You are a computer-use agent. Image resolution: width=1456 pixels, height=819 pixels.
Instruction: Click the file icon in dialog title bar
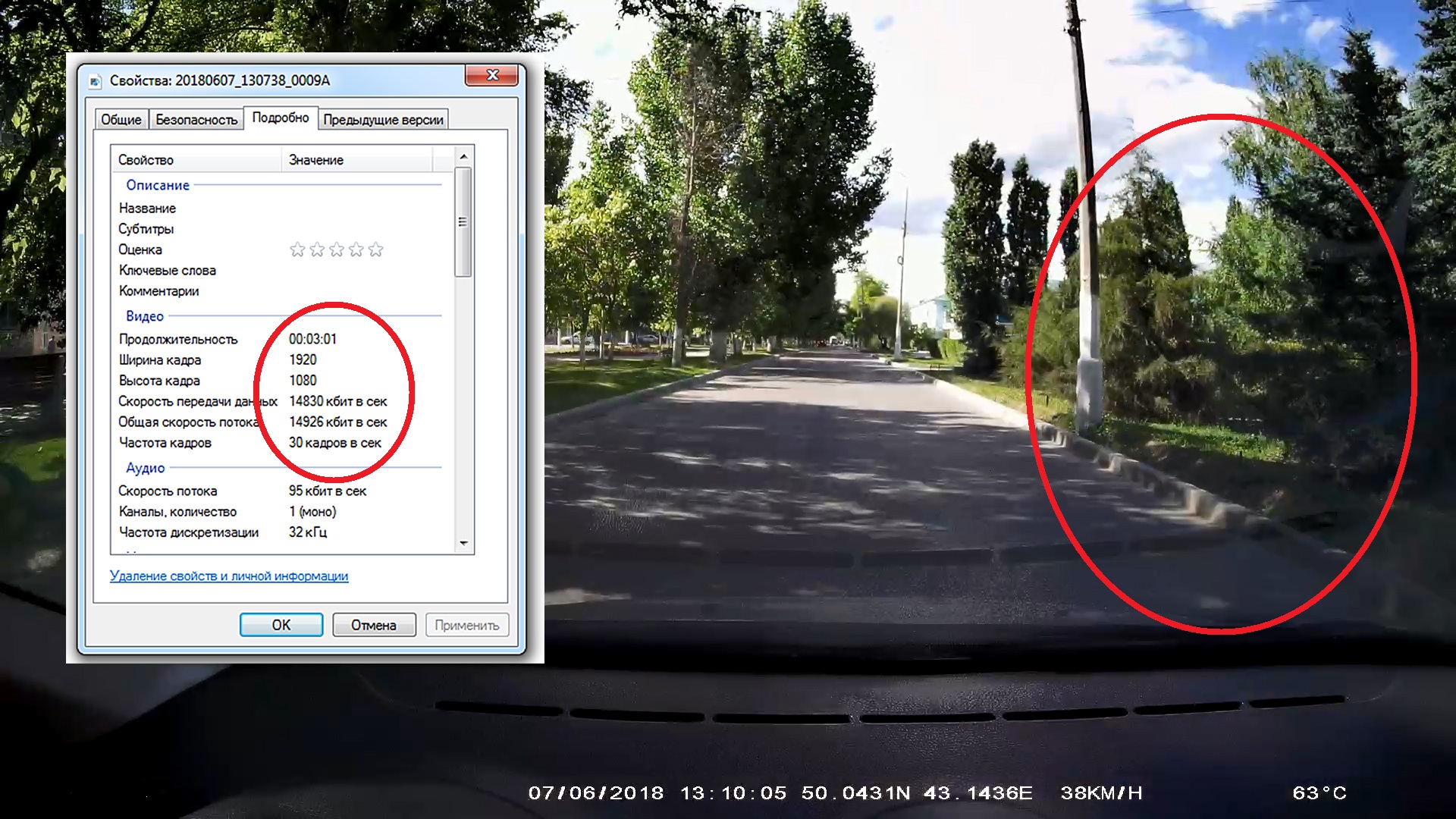(96, 81)
